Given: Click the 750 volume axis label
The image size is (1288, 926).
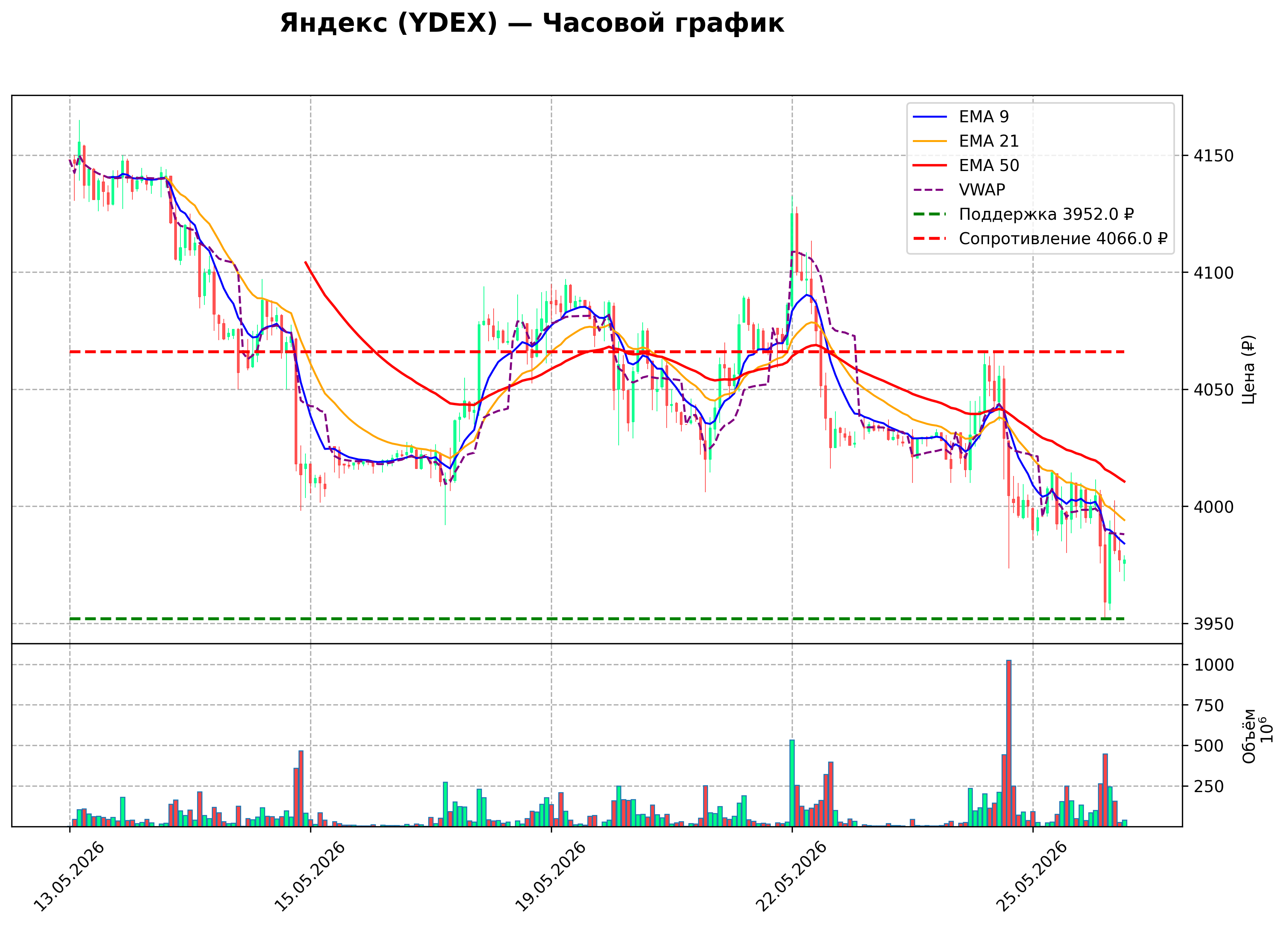Looking at the screenshot, I should coord(1209,706).
